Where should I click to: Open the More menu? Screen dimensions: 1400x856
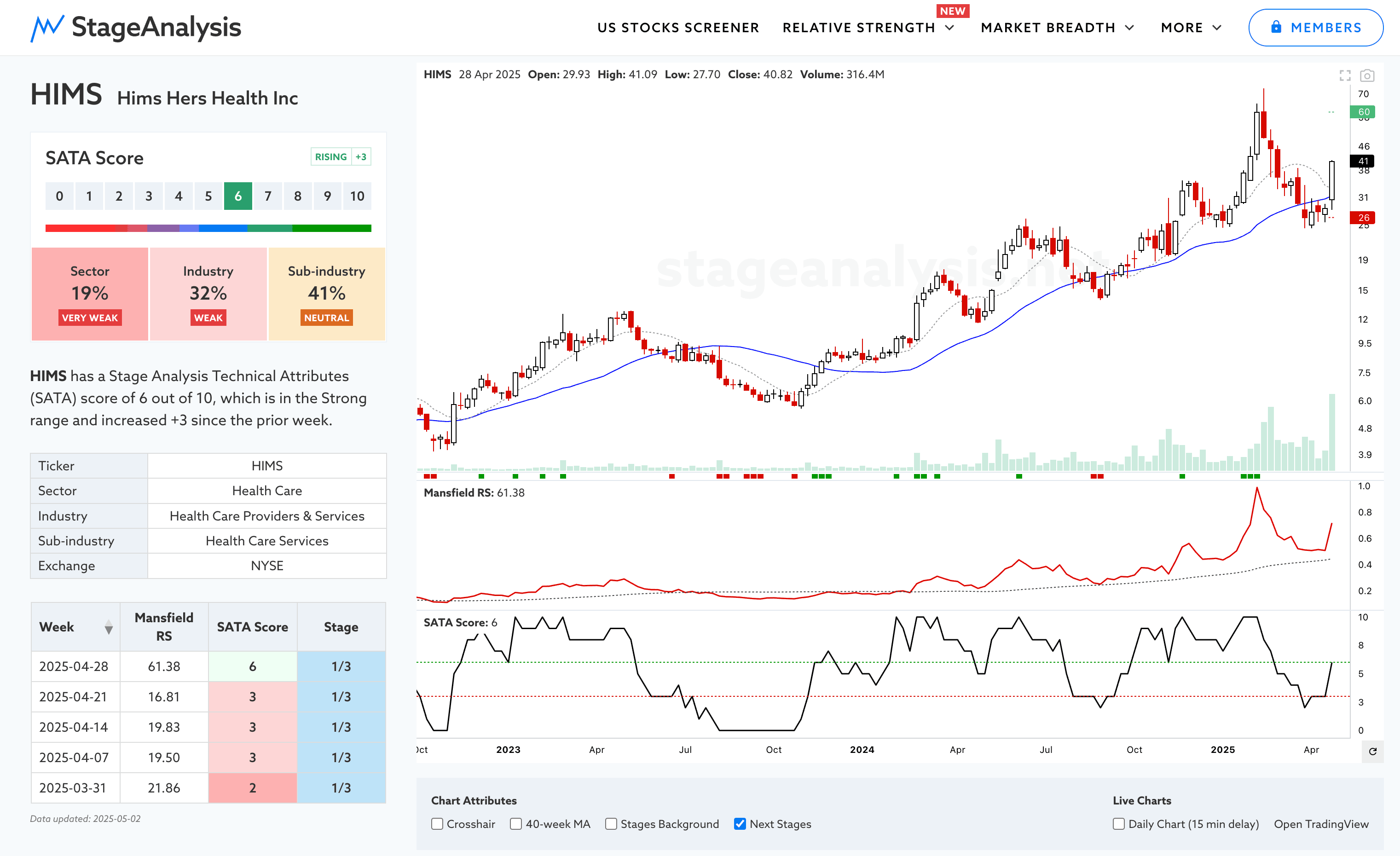[1182, 28]
